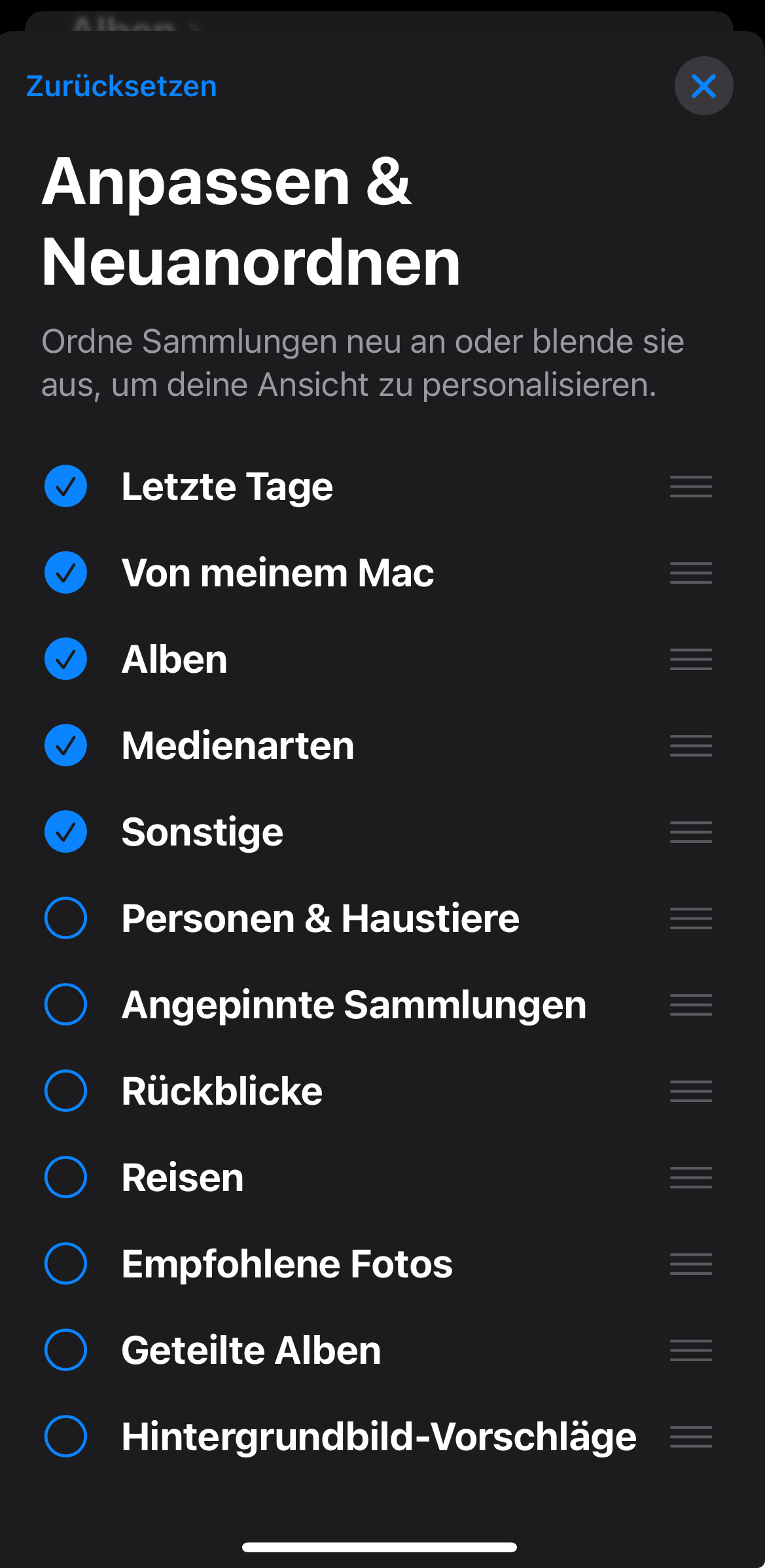Select the Angepinnte Sammlungen label
The width and height of the screenshot is (765, 1568).
[354, 1005]
